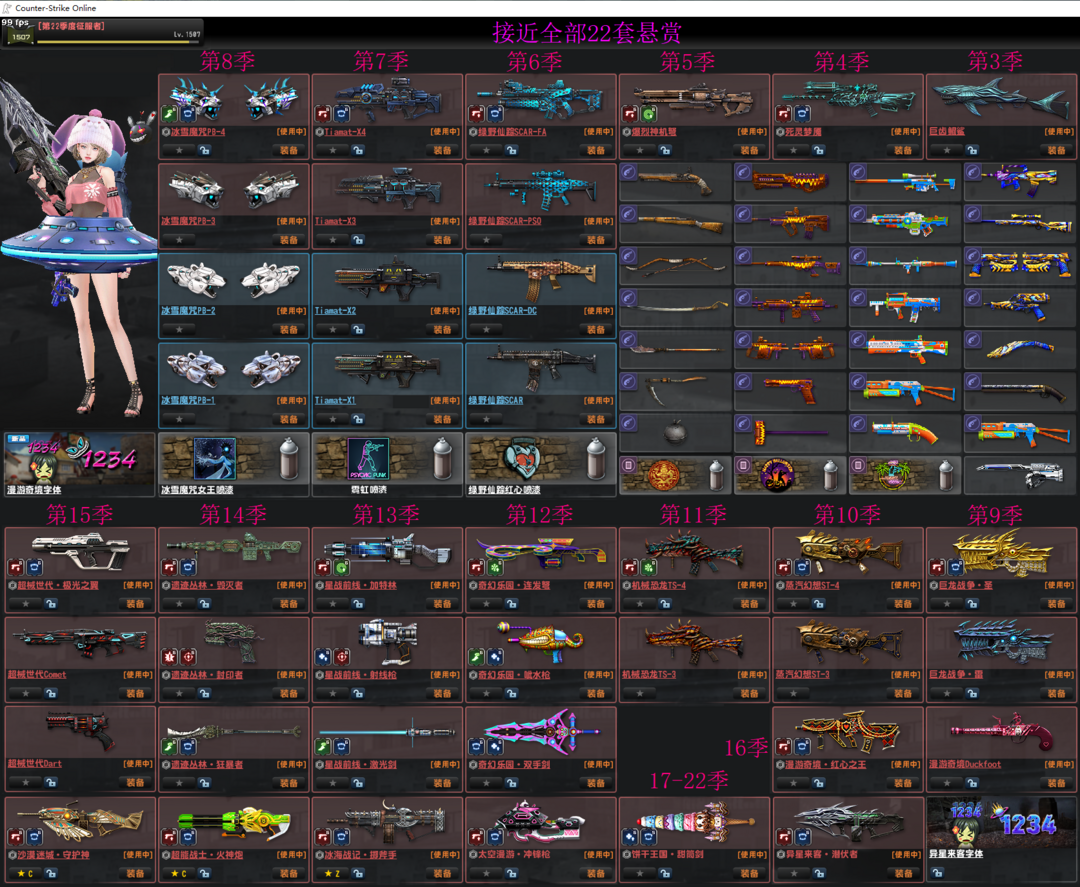Click 装备 button on 漫游奇境Duckfoot

tap(1057, 782)
